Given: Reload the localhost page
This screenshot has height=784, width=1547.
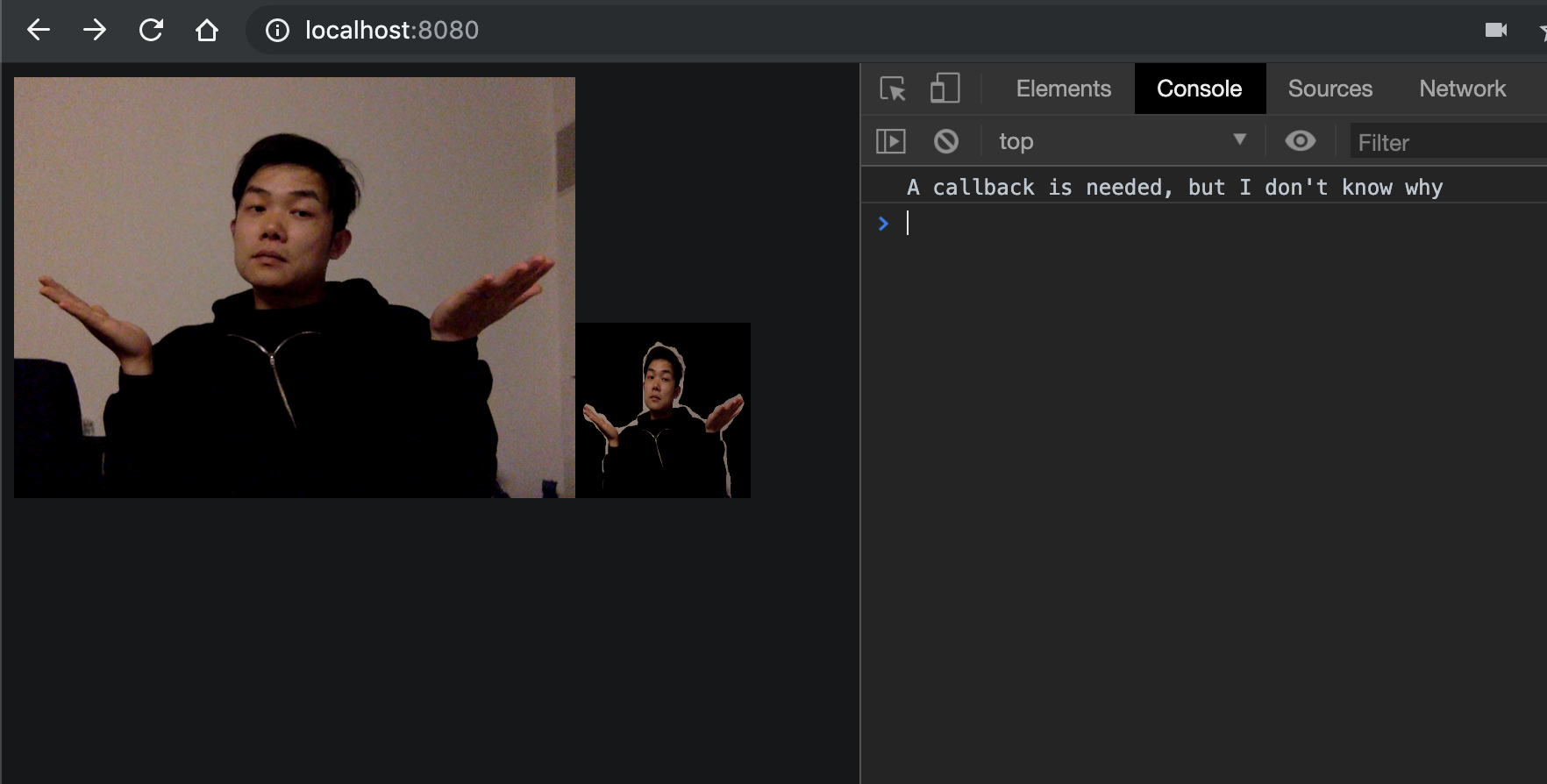Looking at the screenshot, I should coord(151,30).
